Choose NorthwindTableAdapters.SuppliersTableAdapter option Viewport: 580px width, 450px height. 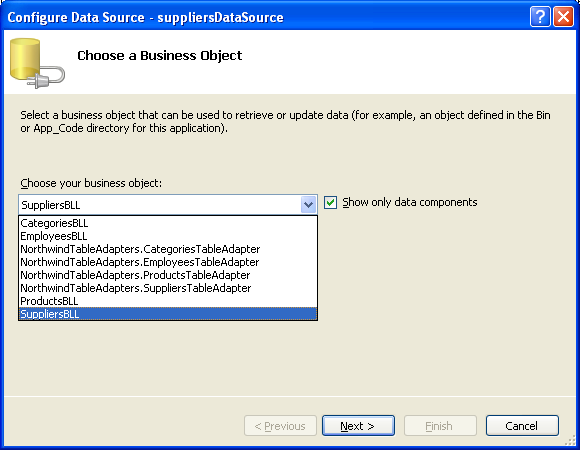click(168, 288)
